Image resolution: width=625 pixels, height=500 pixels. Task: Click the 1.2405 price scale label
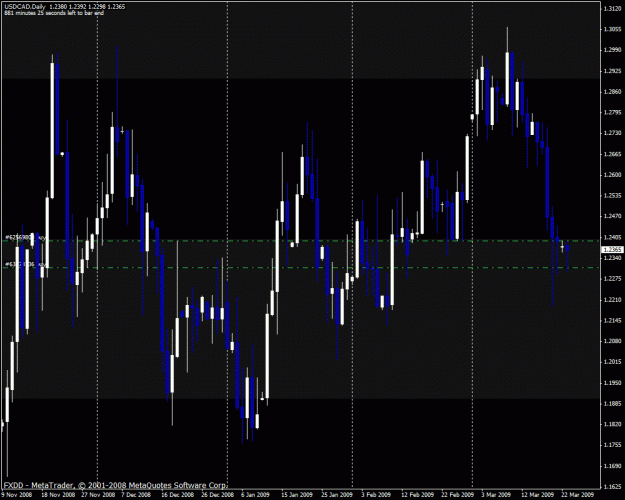click(x=613, y=237)
